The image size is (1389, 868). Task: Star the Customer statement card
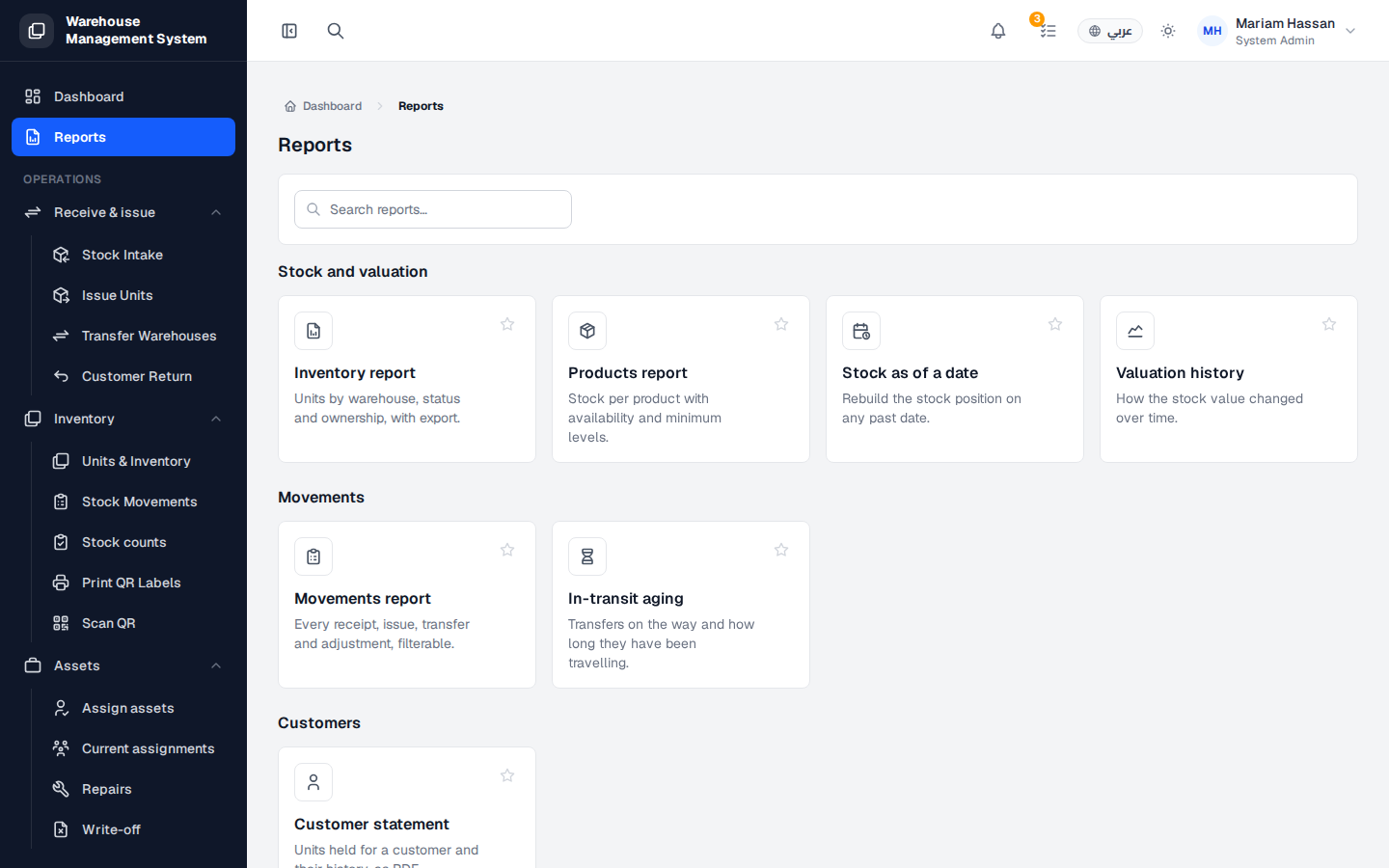click(x=507, y=775)
